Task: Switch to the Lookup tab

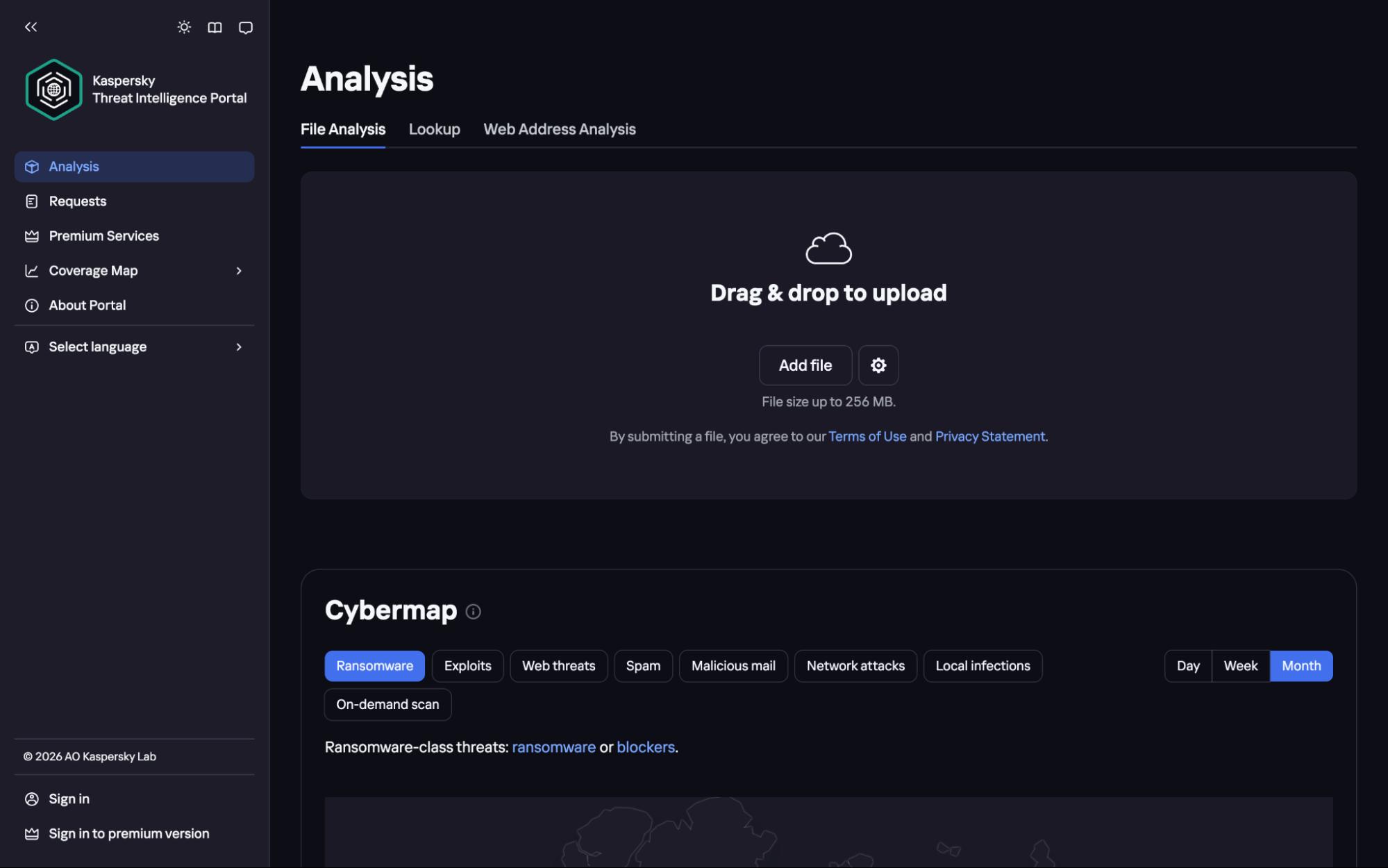Action: coord(435,129)
